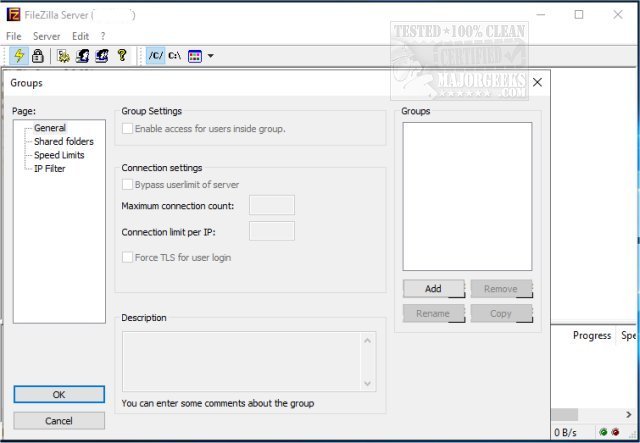
Task: Enable access for users inside group checkbox
Action: [127, 129]
